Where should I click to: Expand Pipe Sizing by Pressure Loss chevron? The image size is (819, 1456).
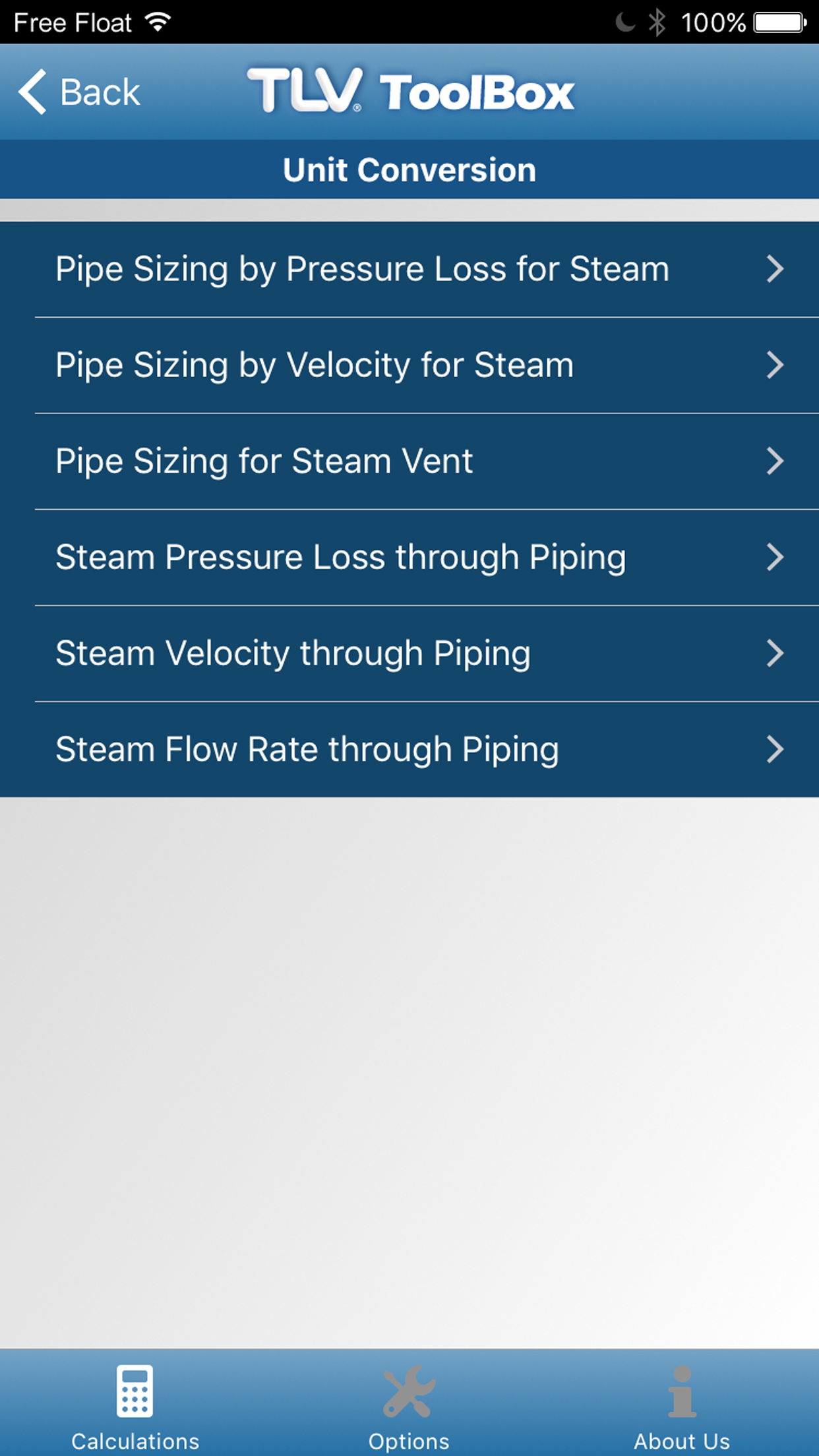[x=775, y=269]
